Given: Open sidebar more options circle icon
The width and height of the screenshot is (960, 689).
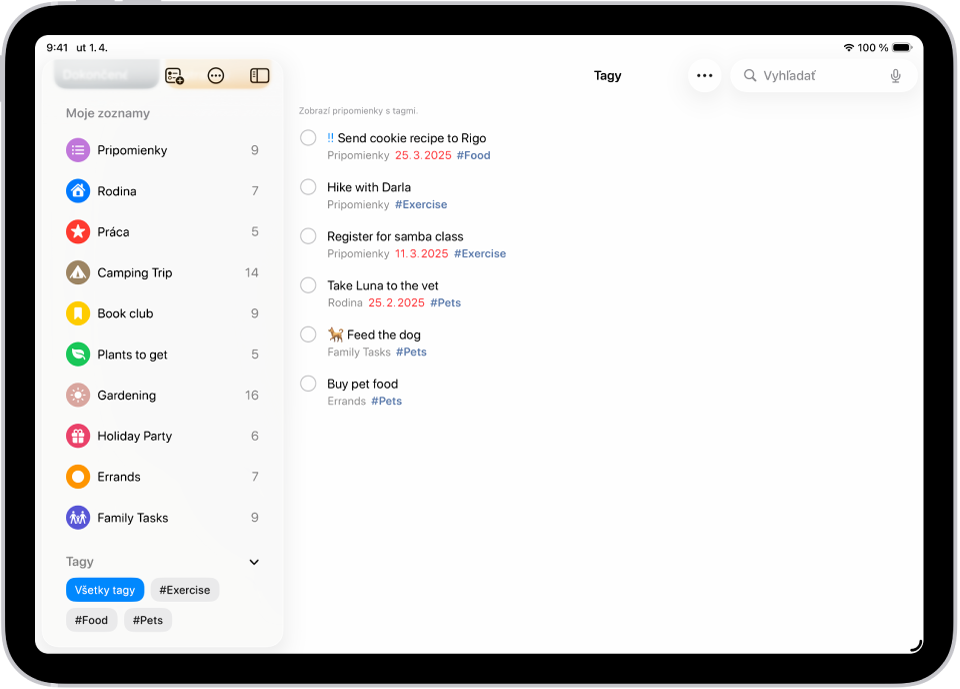Looking at the screenshot, I should coord(216,76).
